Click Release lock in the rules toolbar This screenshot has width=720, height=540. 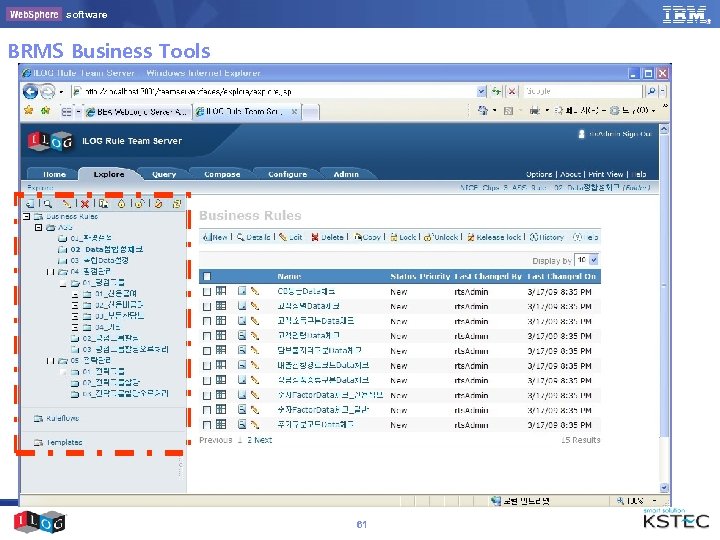(495, 237)
